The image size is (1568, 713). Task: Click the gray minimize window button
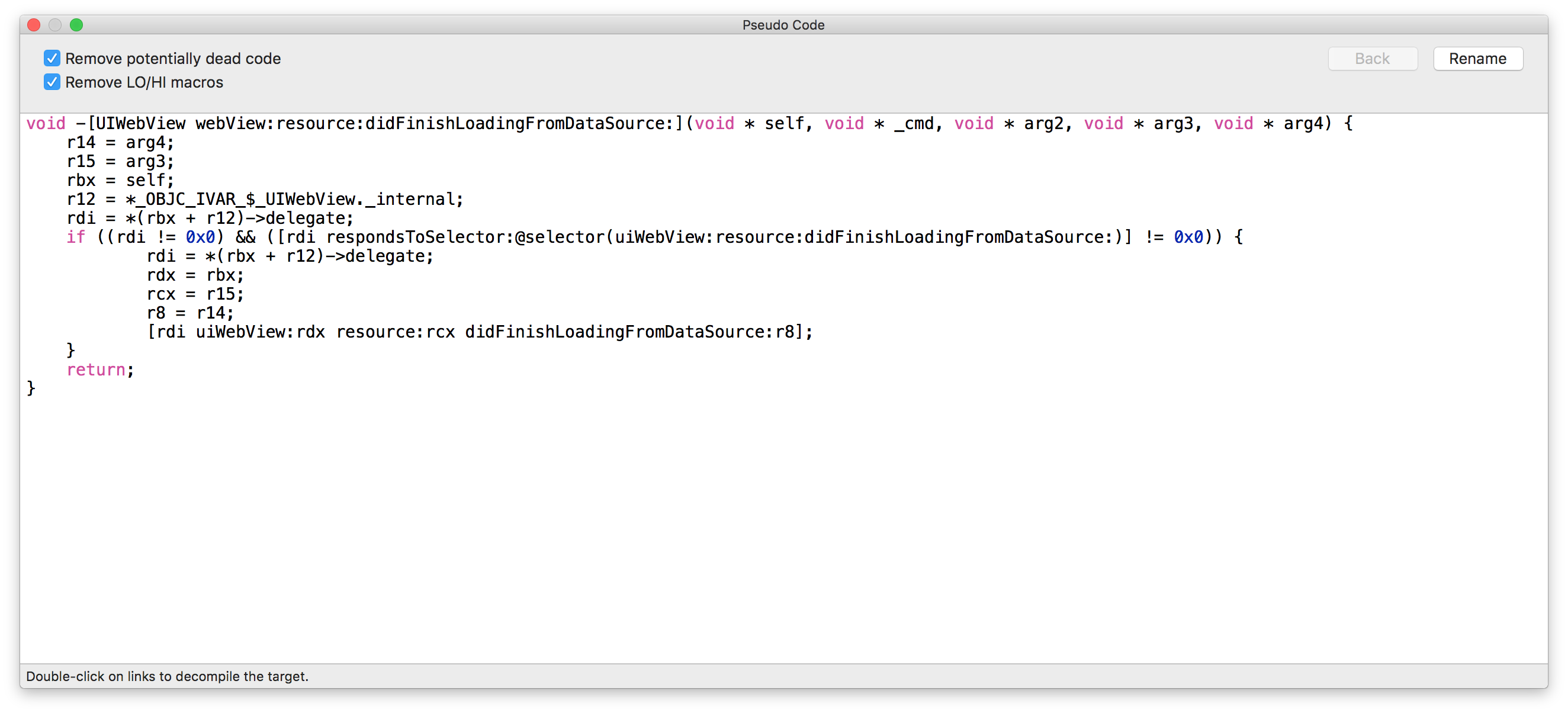[56, 25]
